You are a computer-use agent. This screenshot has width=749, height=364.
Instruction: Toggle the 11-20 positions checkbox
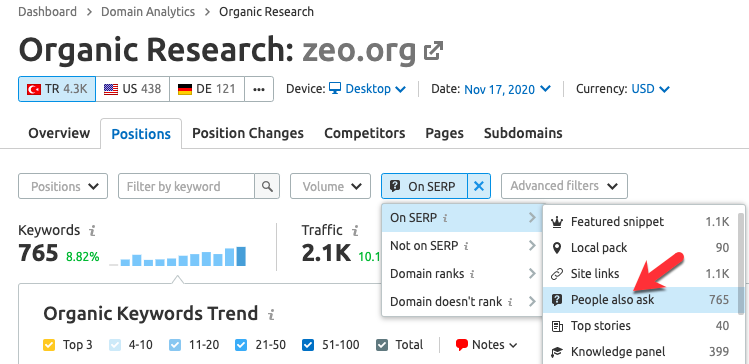coord(175,345)
